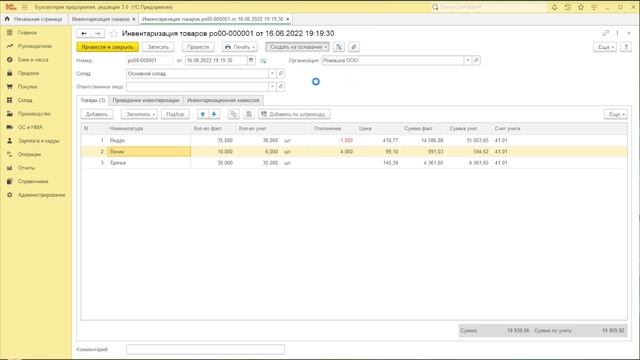The height and width of the screenshot is (360, 640).
Task: Open Справочники section in sidebar
Action: (x=33, y=181)
